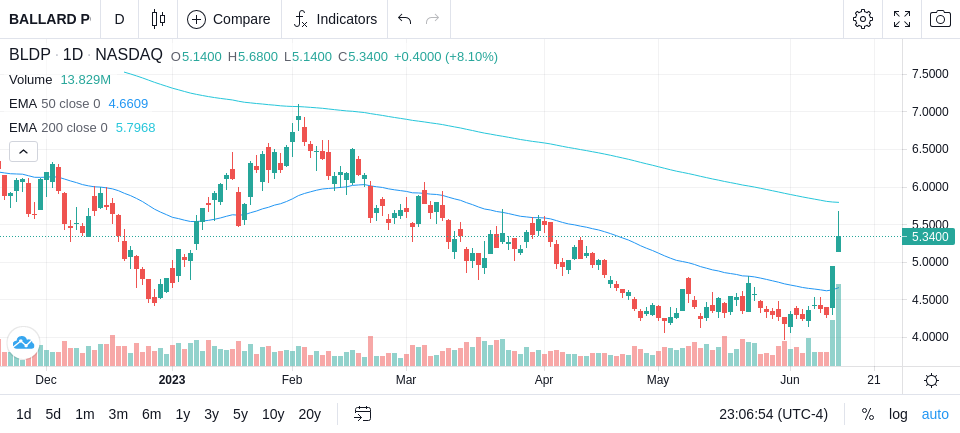Screen dimensions: 960x433
Task: Click the 5.3400 current price label
Action: pyautogui.click(x=928, y=237)
